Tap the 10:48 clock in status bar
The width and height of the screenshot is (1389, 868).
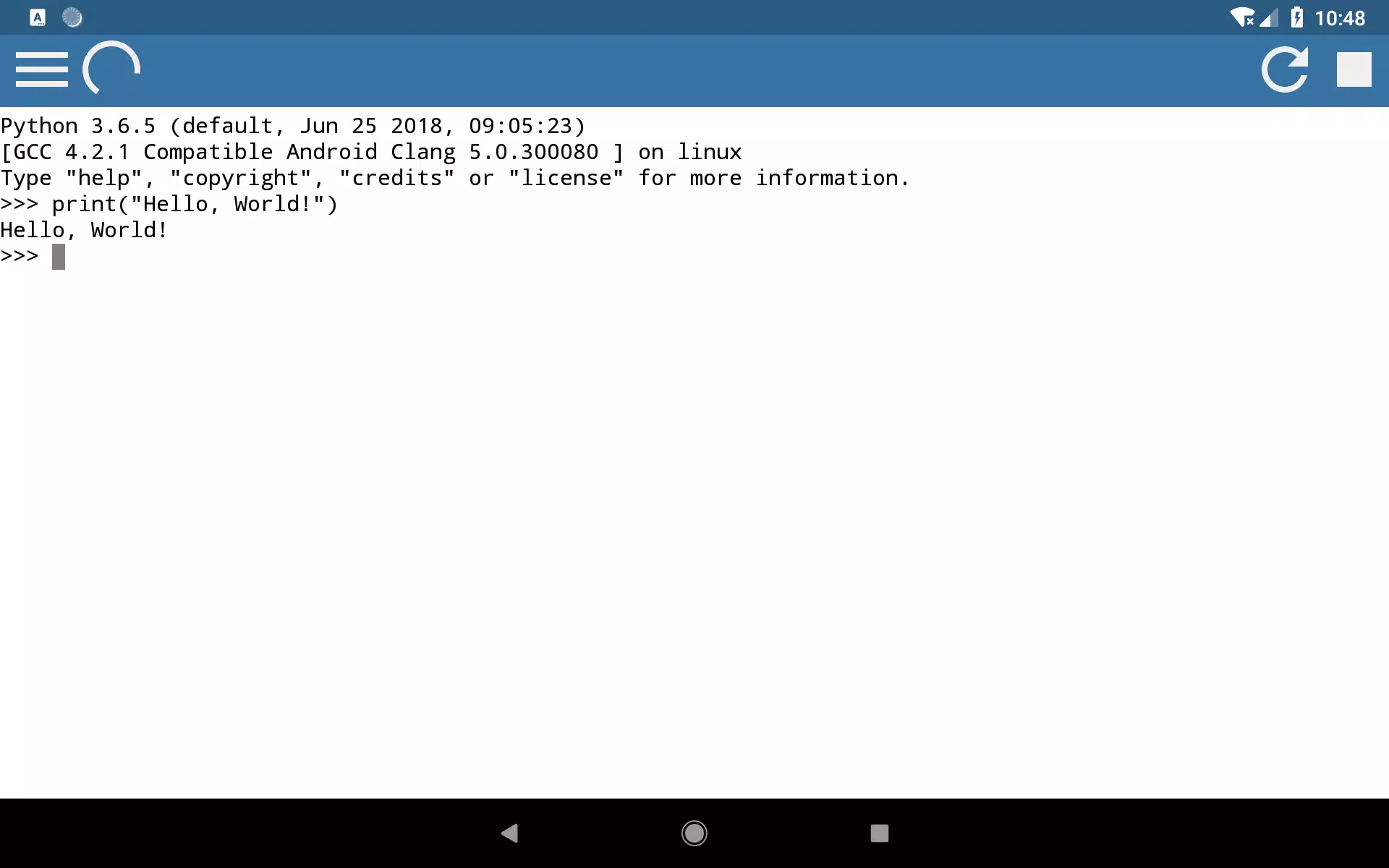[x=1340, y=18]
